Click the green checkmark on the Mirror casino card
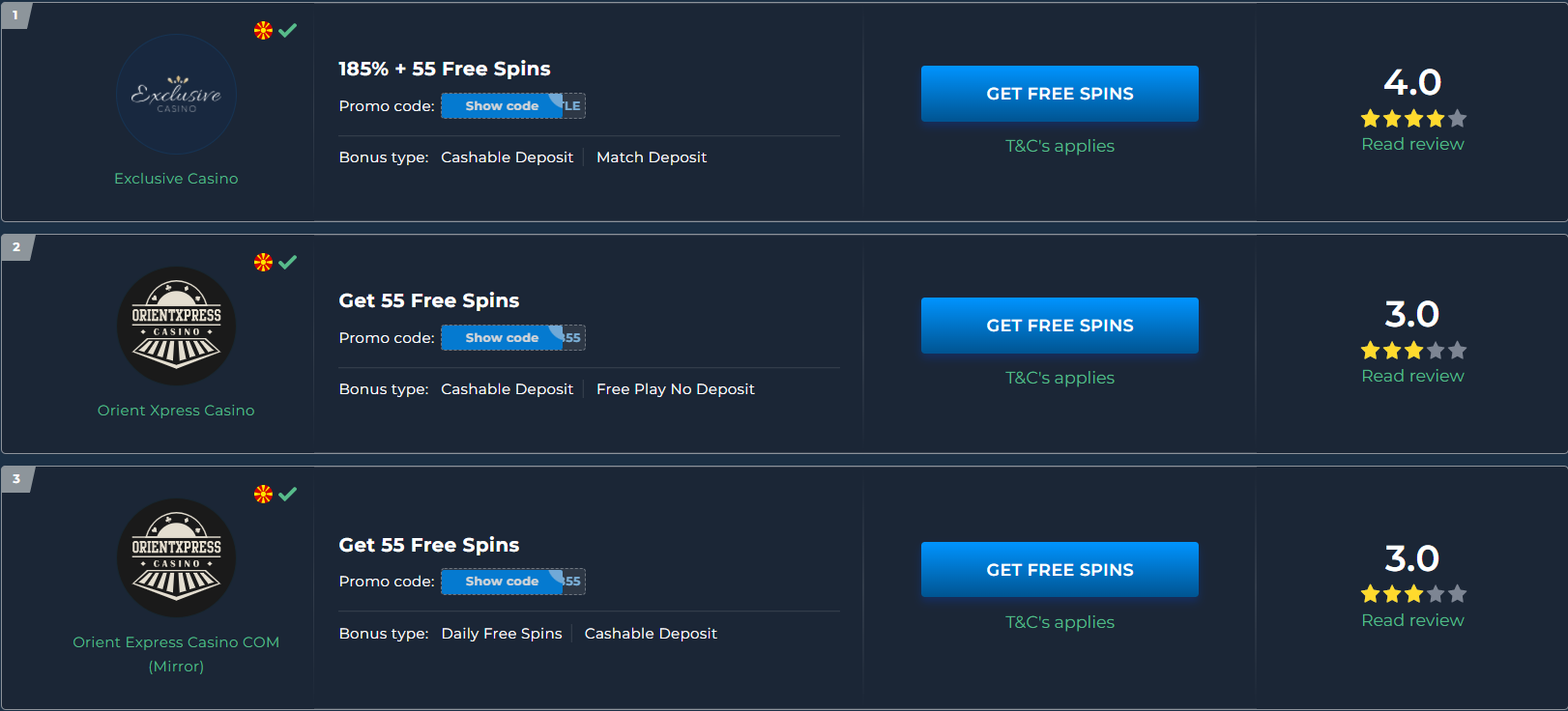 pyautogui.click(x=287, y=494)
